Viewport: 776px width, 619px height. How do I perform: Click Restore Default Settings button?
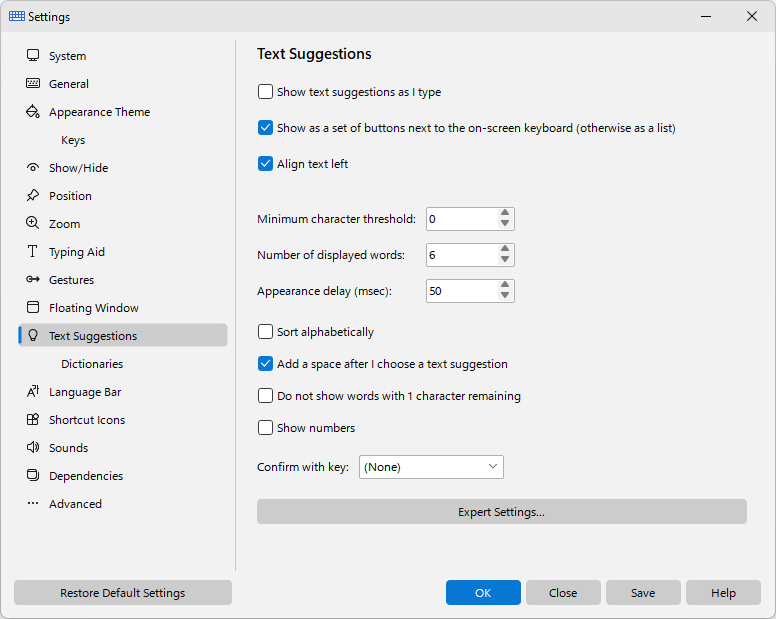tap(123, 593)
